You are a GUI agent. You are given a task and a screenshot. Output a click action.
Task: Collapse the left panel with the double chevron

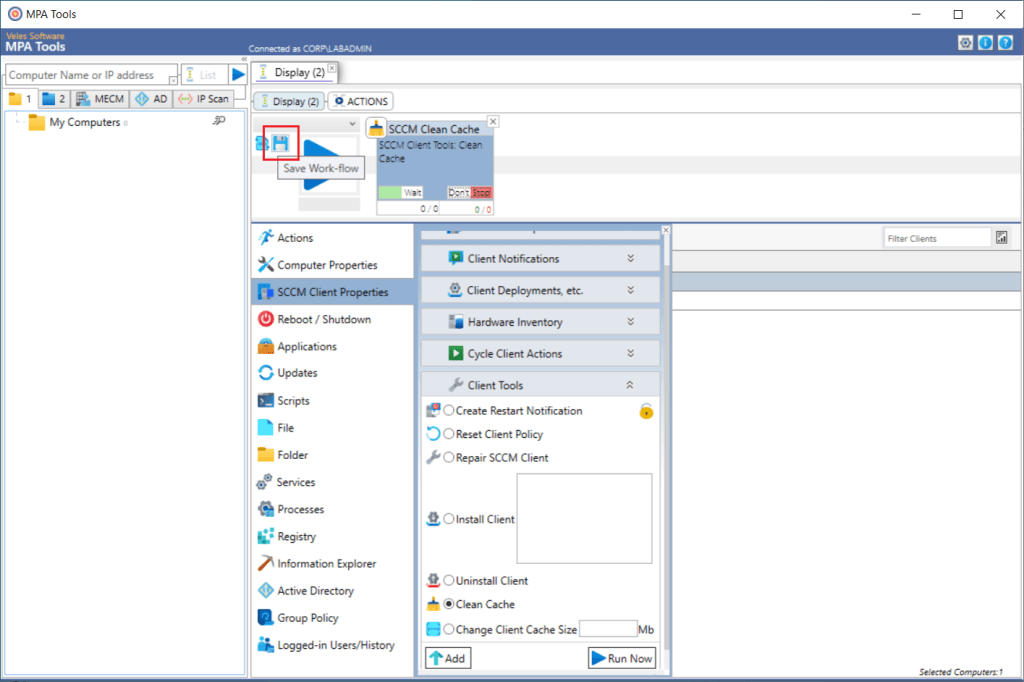[x=244, y=59]
